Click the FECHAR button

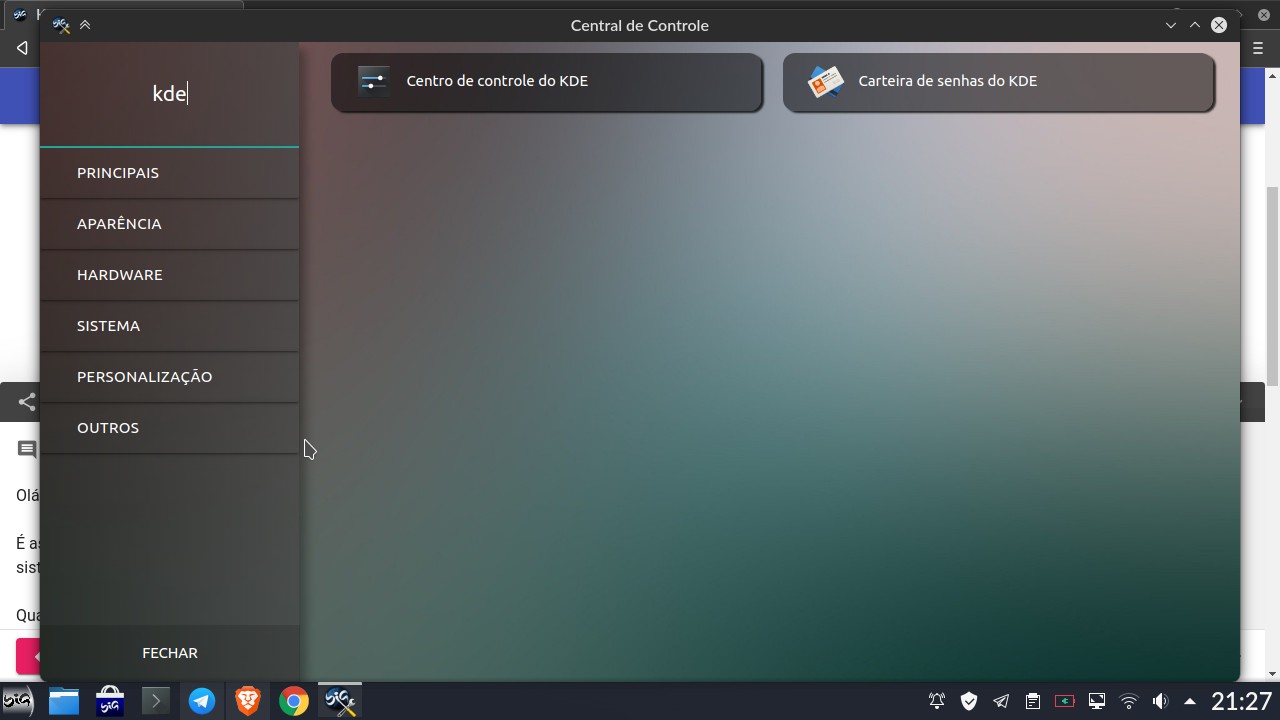(170, 653)
